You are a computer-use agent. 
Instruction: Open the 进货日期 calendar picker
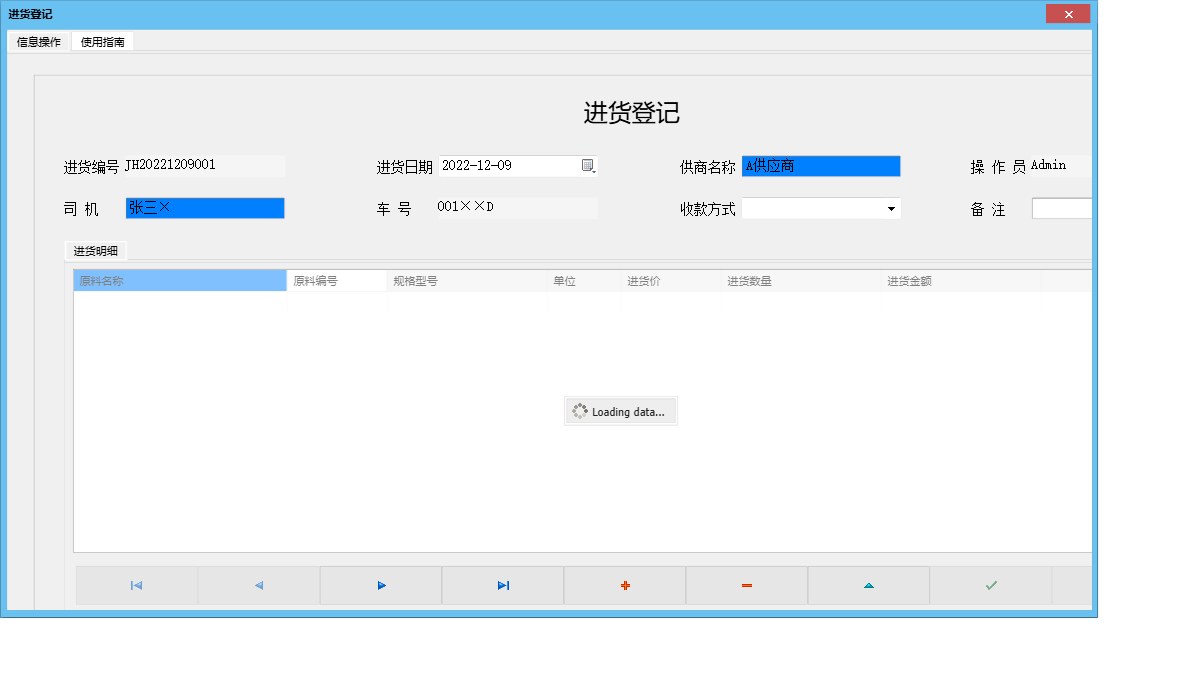(x=588, y=165)
